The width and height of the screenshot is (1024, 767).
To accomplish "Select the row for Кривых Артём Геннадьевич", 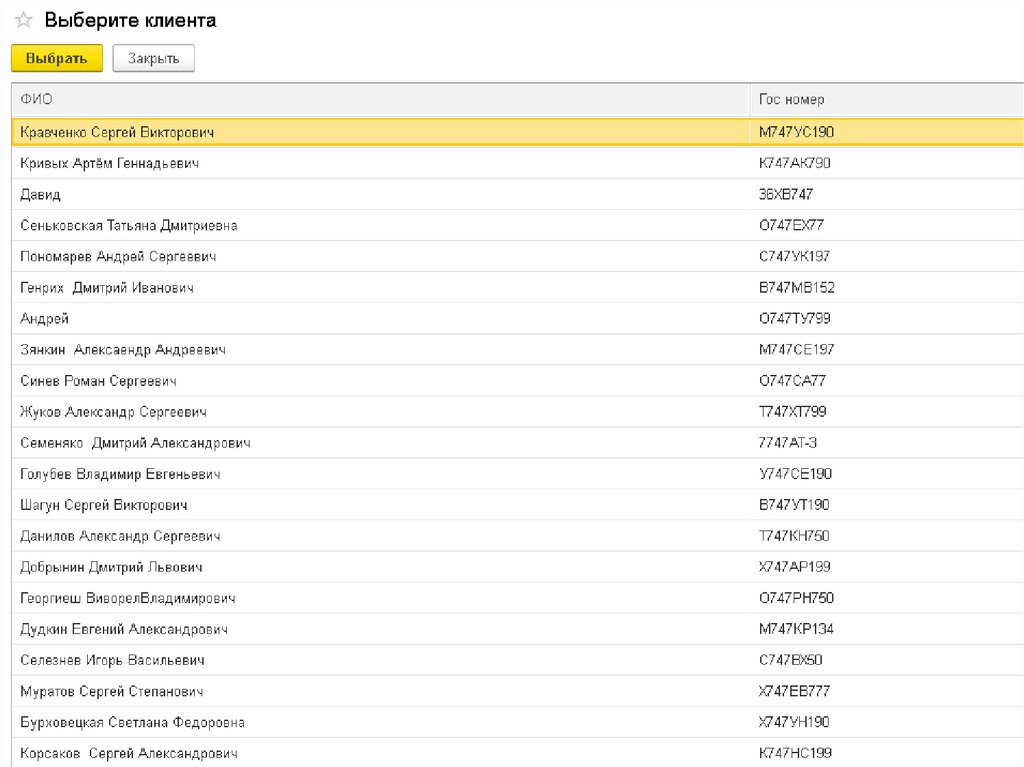I will (109, 163).
